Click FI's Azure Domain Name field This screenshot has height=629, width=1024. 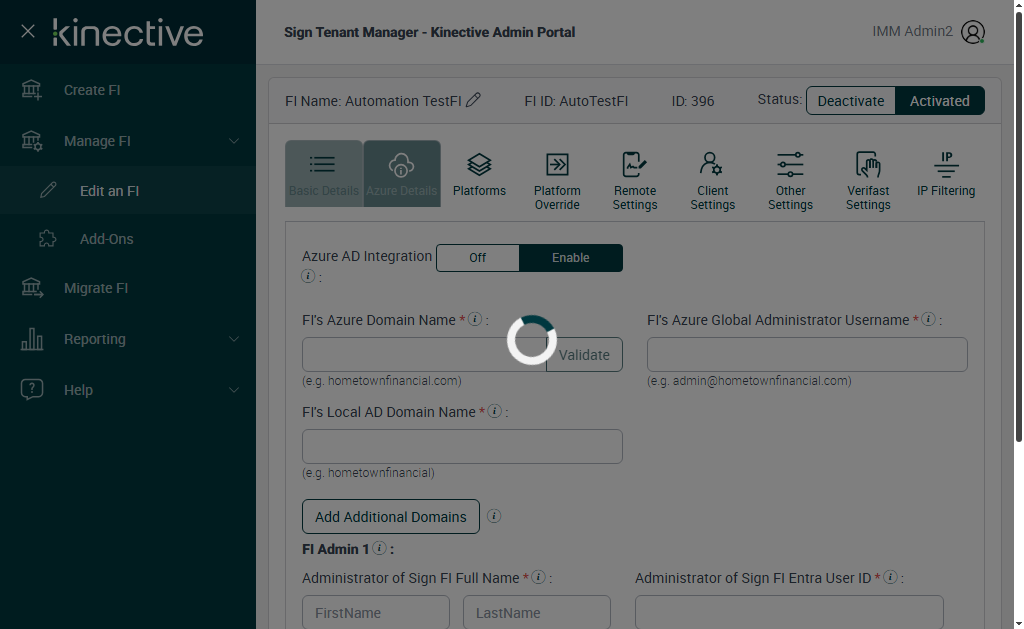point(424,355)
